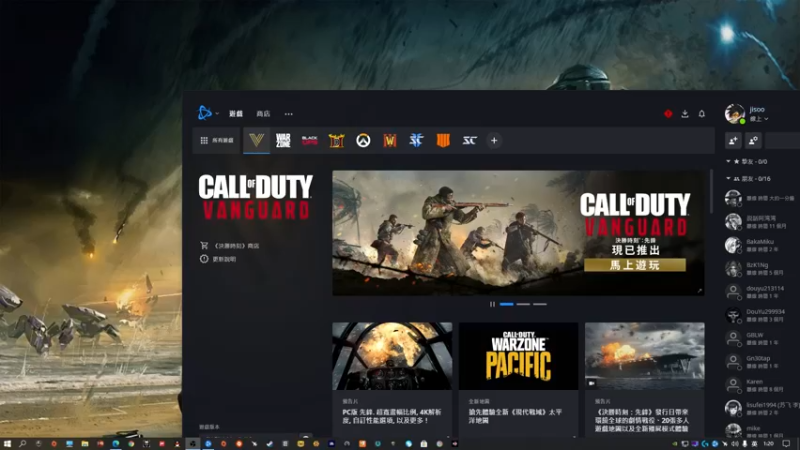Open the patch notes link with info icon

pos(218,259)
